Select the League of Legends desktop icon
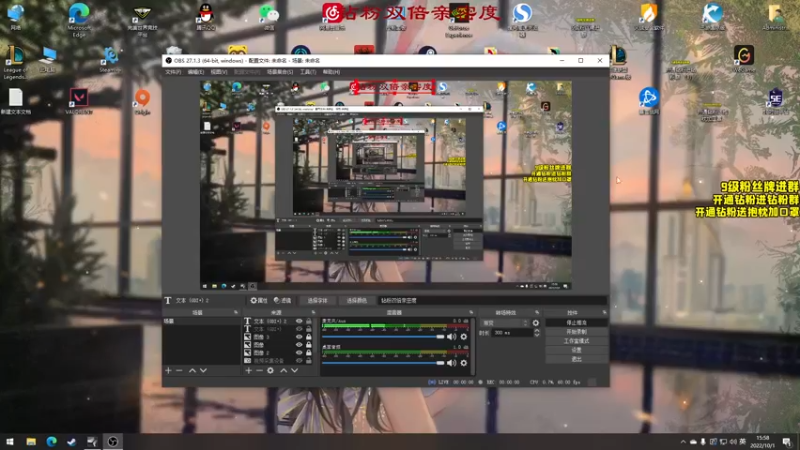This screenshot has height=450, width=800. [x=15, y=62]
